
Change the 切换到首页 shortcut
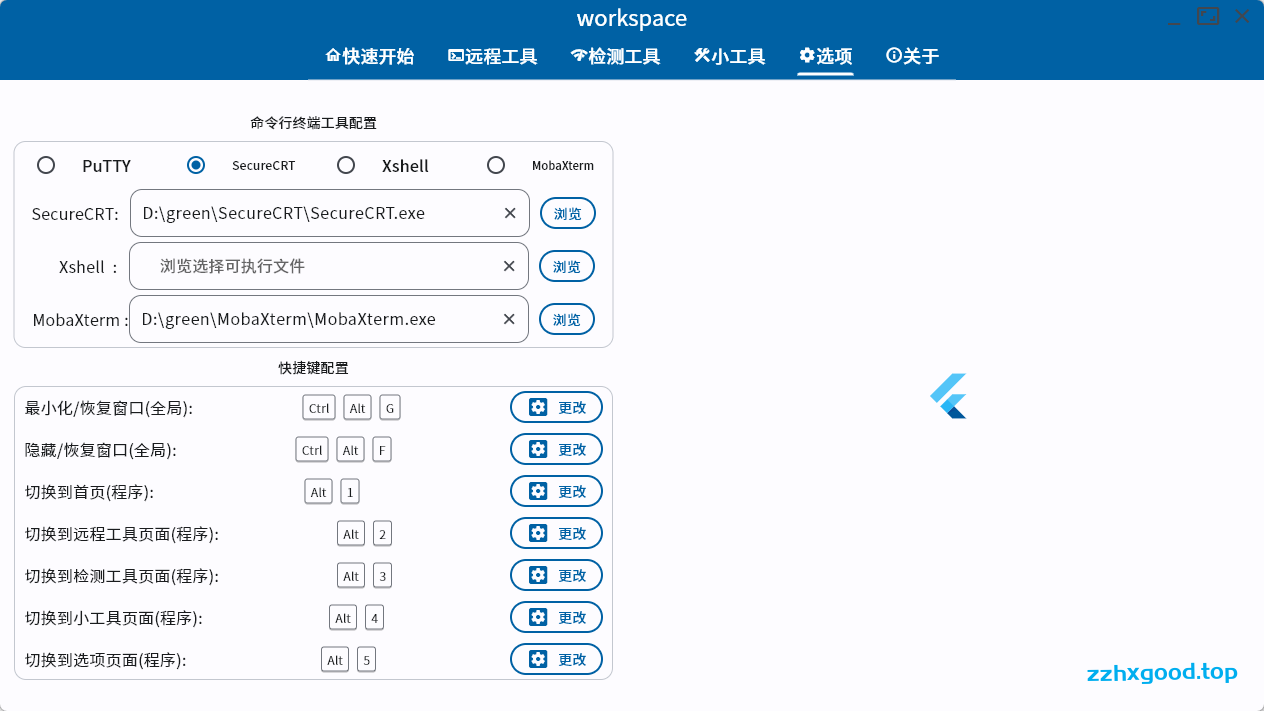click(x=556, y=492)
